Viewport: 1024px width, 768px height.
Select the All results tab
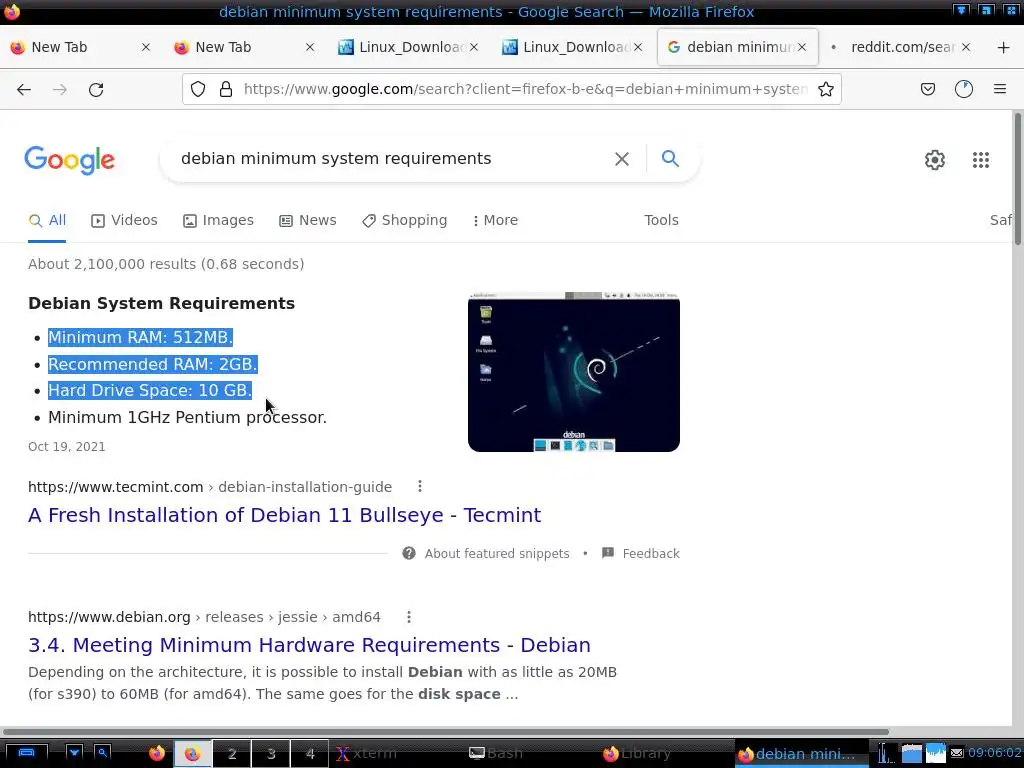pos(47,220)
